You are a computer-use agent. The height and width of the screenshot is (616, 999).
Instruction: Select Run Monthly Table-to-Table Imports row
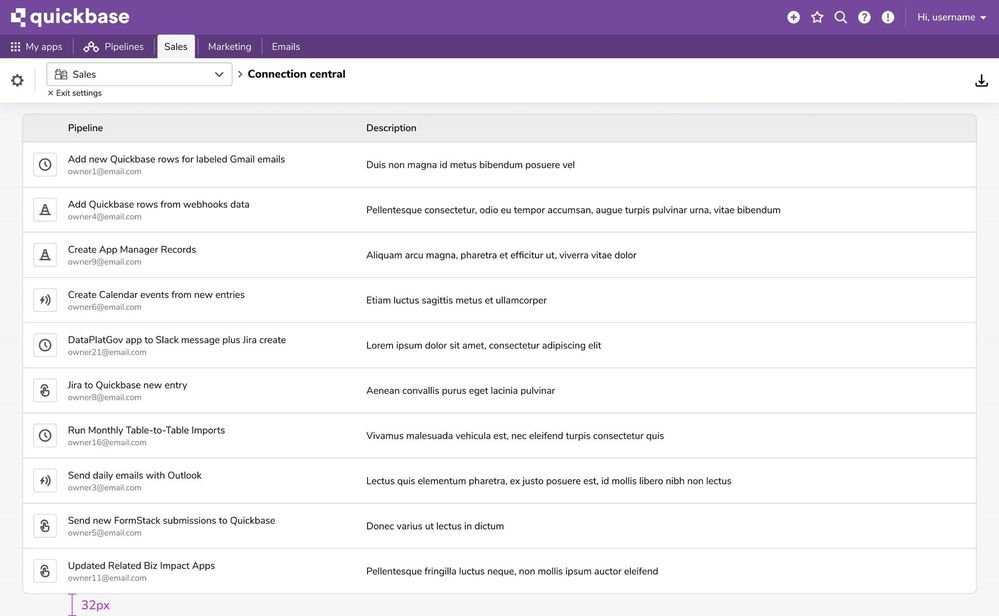click(x=499, y=436)
